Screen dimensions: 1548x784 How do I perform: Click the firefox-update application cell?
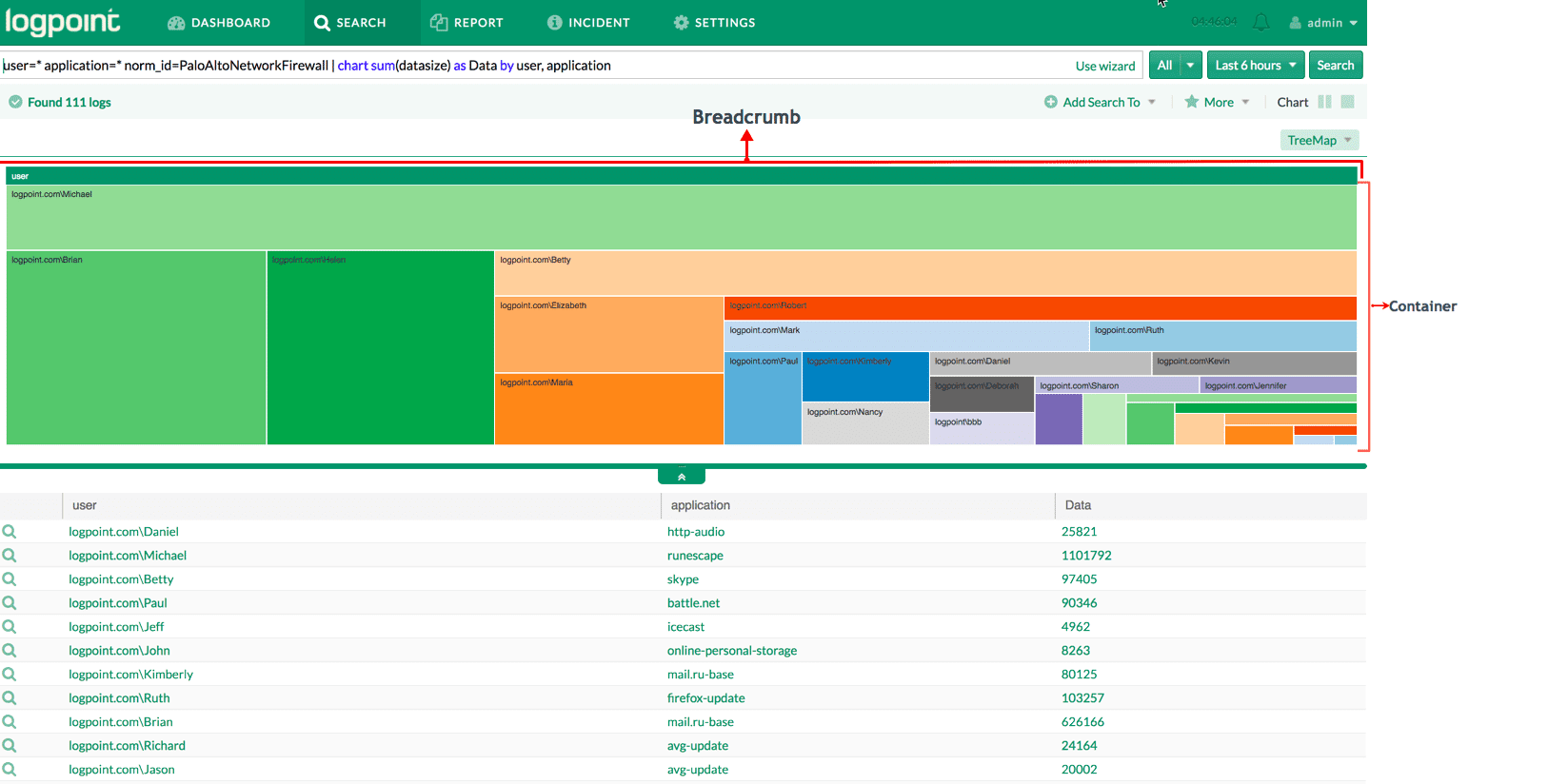pyautogui.click(x=706, y=698)
